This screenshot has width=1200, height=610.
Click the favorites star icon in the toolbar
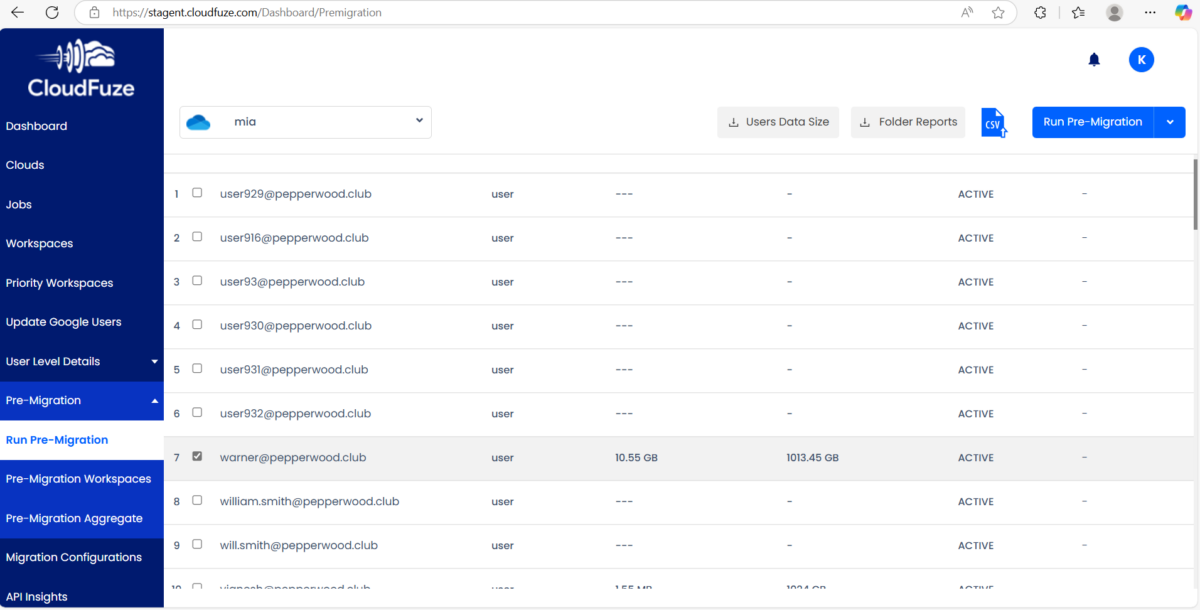click(x=998, y=12)
